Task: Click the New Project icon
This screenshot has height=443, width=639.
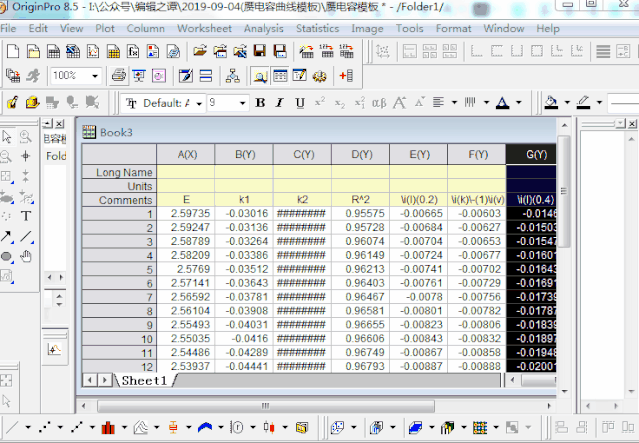Action: coord(12,51)
